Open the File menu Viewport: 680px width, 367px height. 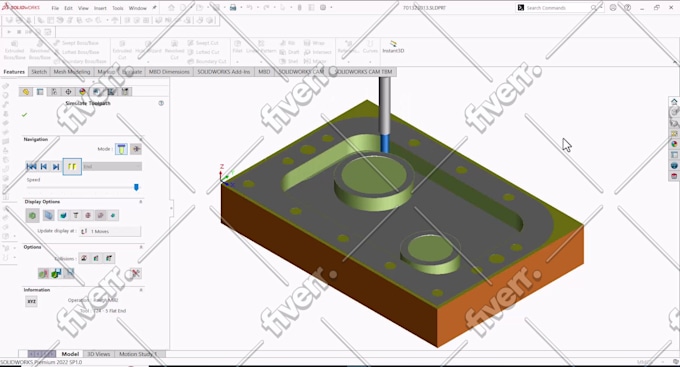click(x=55, y=8)
